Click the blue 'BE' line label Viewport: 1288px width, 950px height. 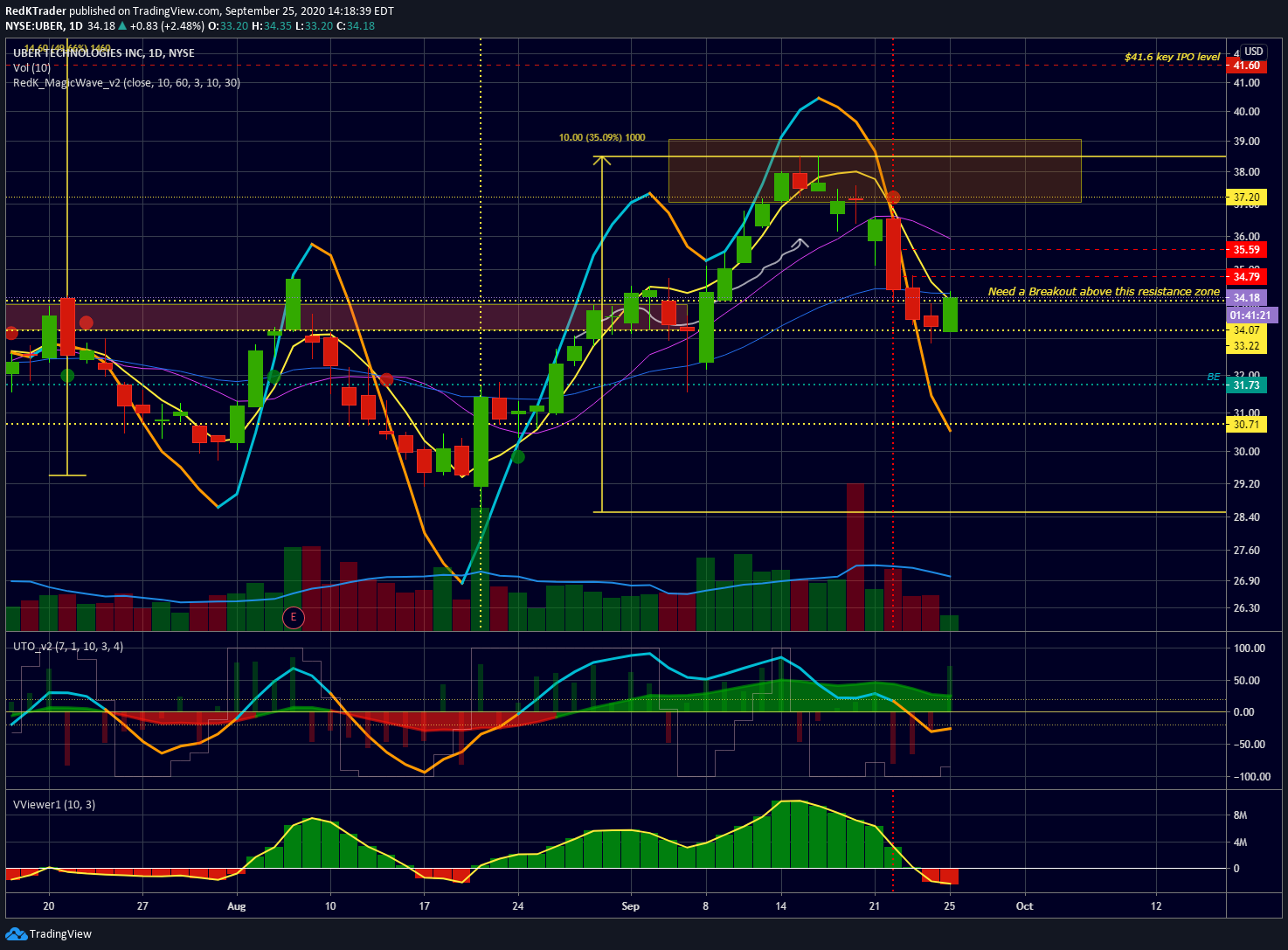pyautogui.click(x=1213, y=377)
